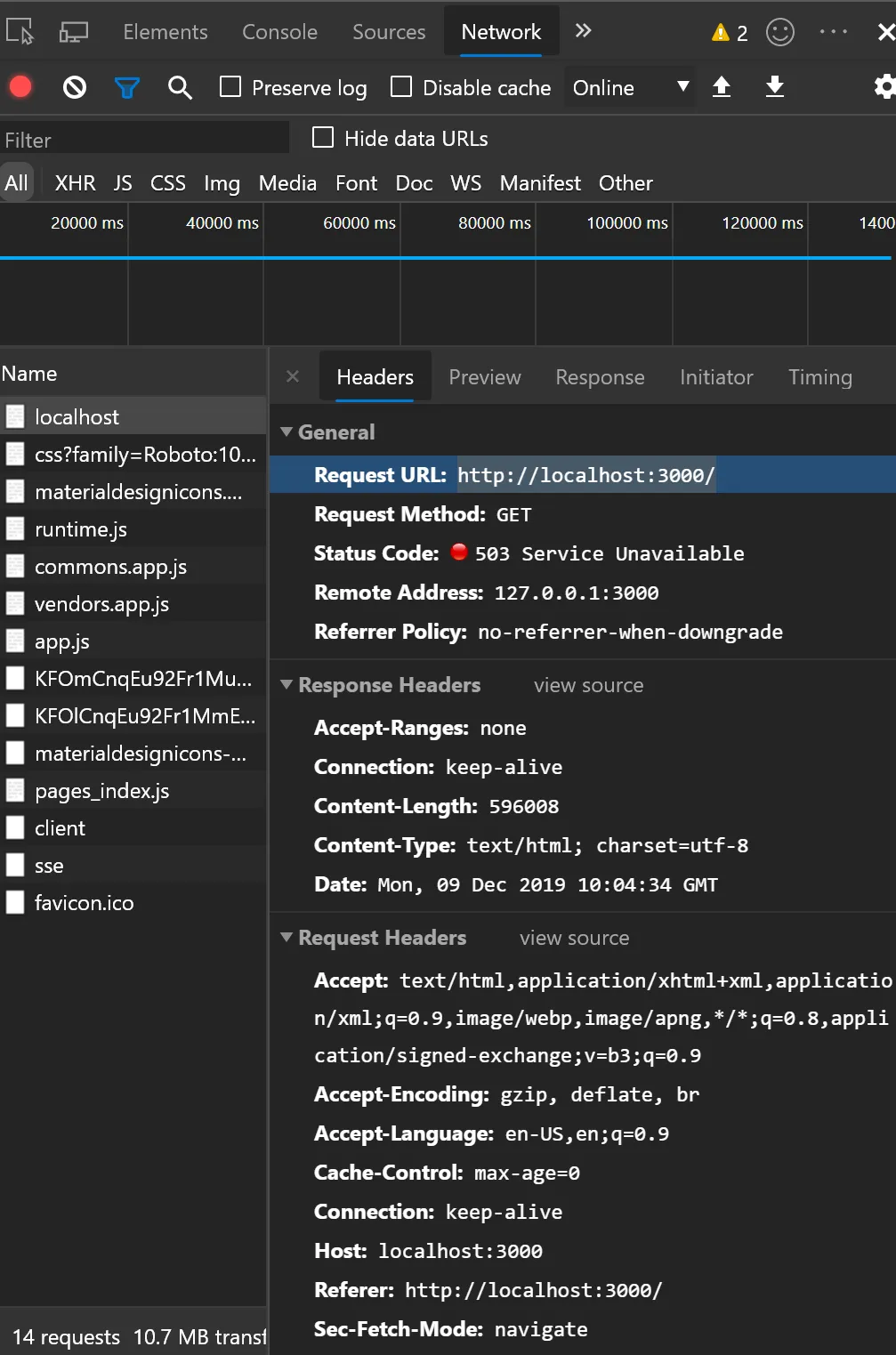The image size is (896, 1355).
Task: Clear the network log
Action: pyautogui.click(x=75, y=87)
